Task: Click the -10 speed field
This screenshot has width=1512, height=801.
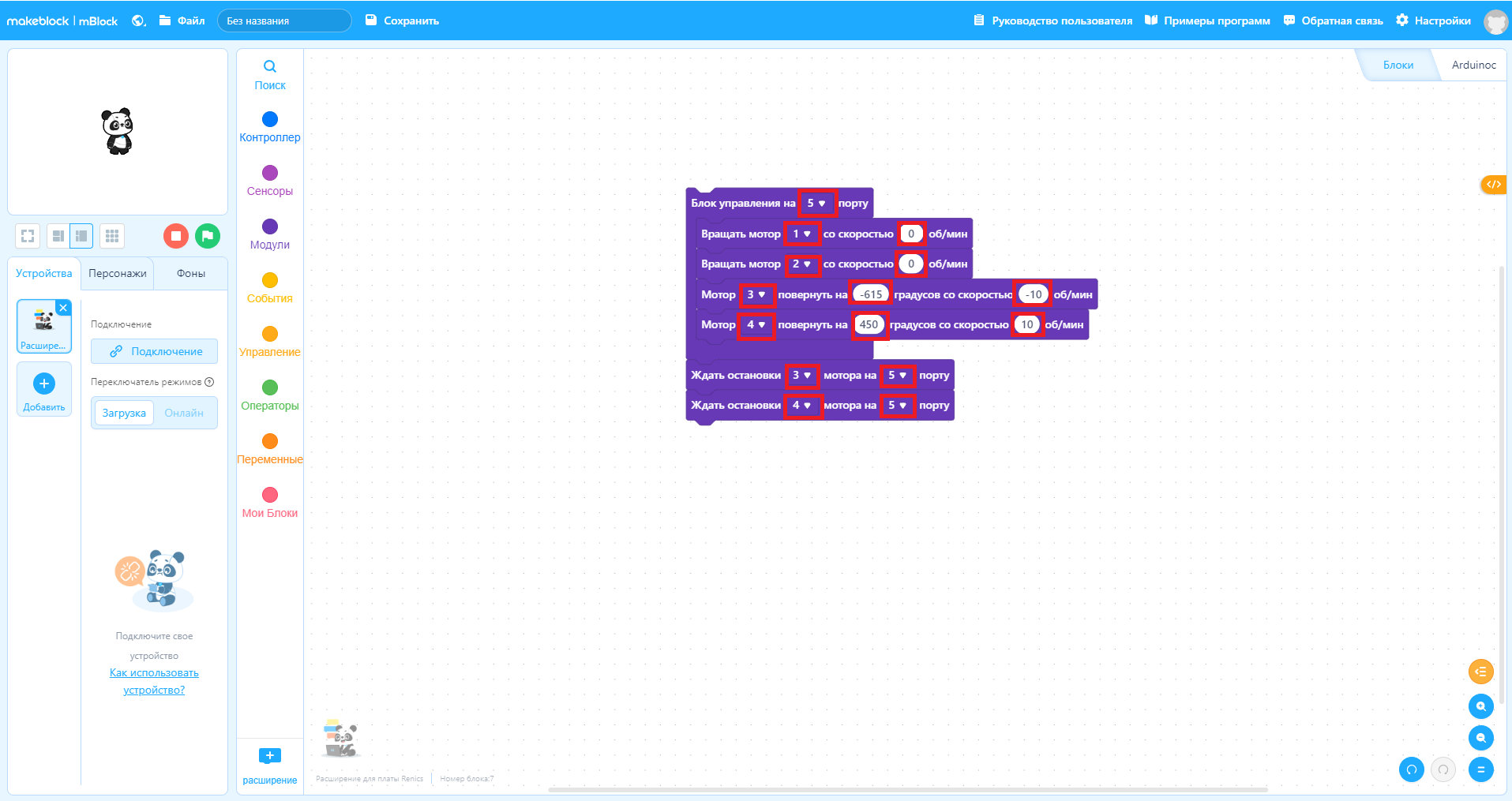Action: [1034, 294]
